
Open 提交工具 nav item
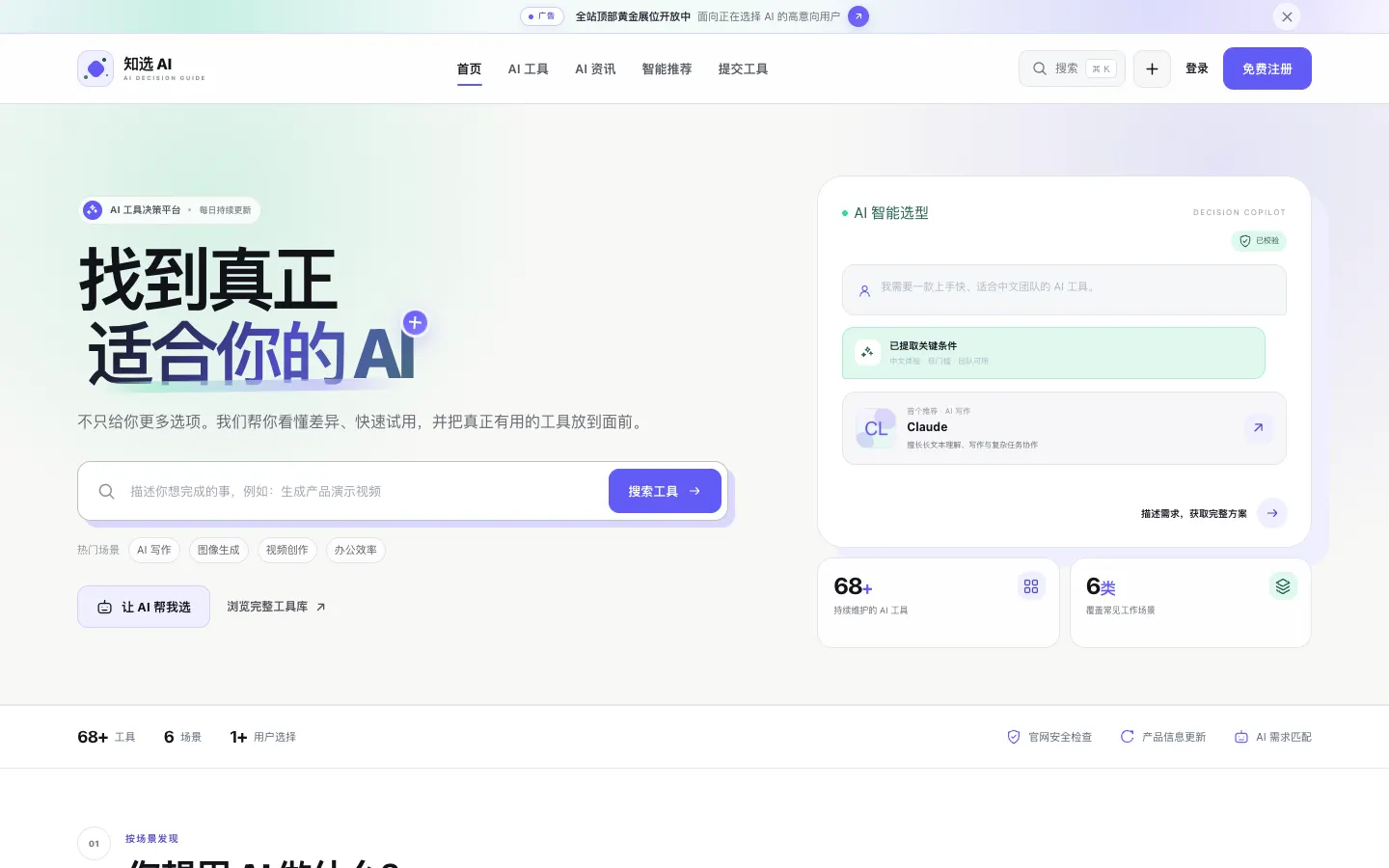(x=743, y=68)
